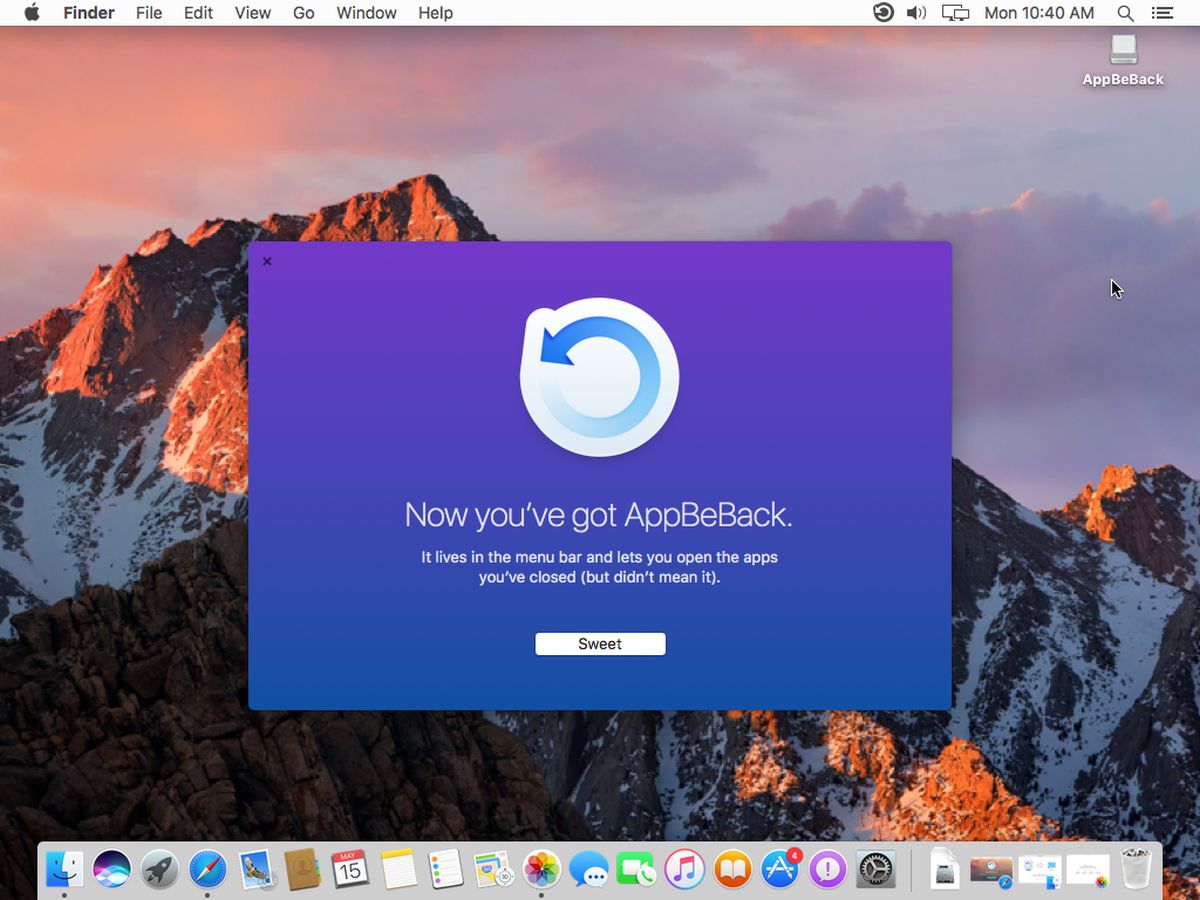1200x900 pixels.
Task: Open Spotlight search
Action: click(1125, 13)
